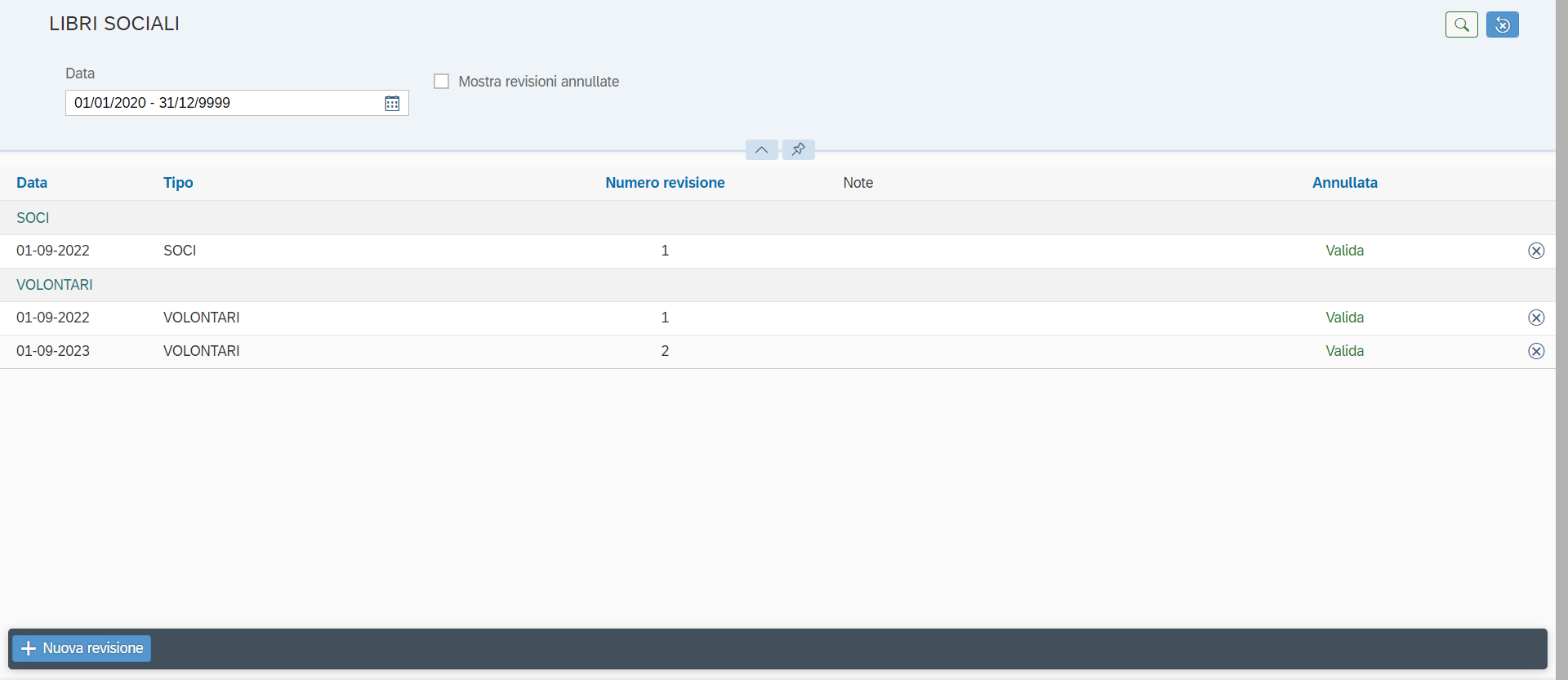Enable Mostra revisioni annullate checkbox
The image size is (1568, 680).
441,82
